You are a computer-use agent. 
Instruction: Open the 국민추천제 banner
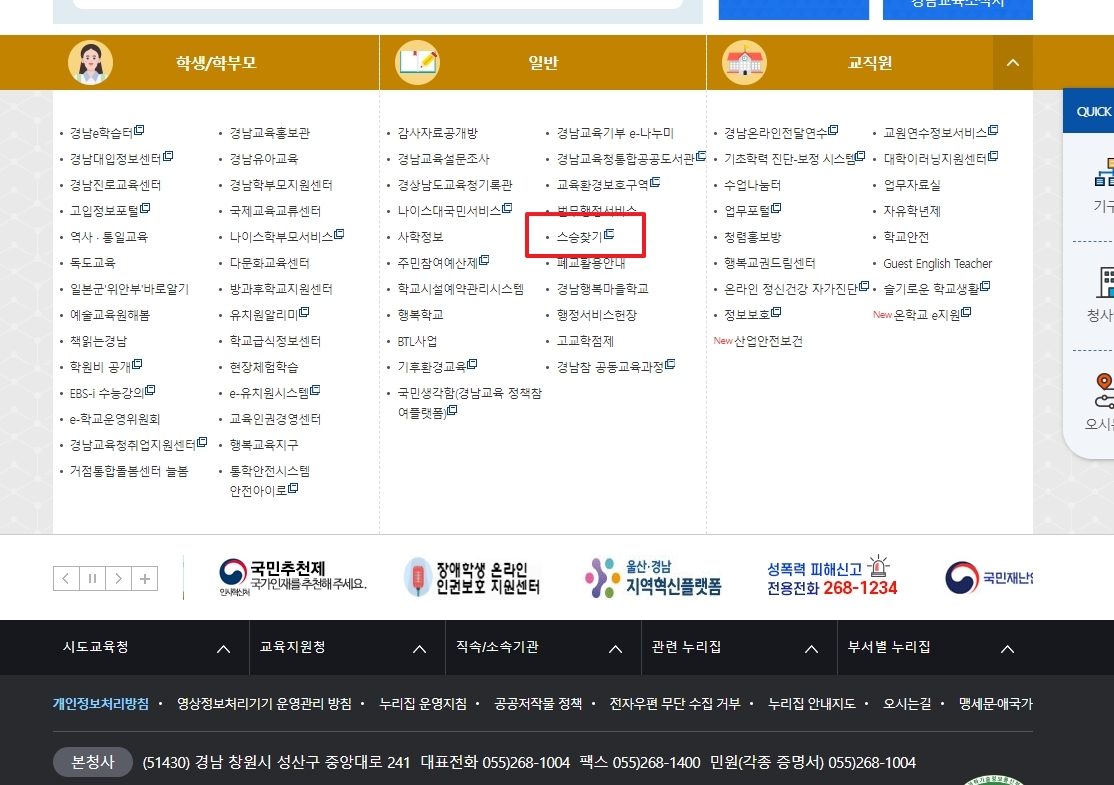pyautogui.click(x=292, y=577)
